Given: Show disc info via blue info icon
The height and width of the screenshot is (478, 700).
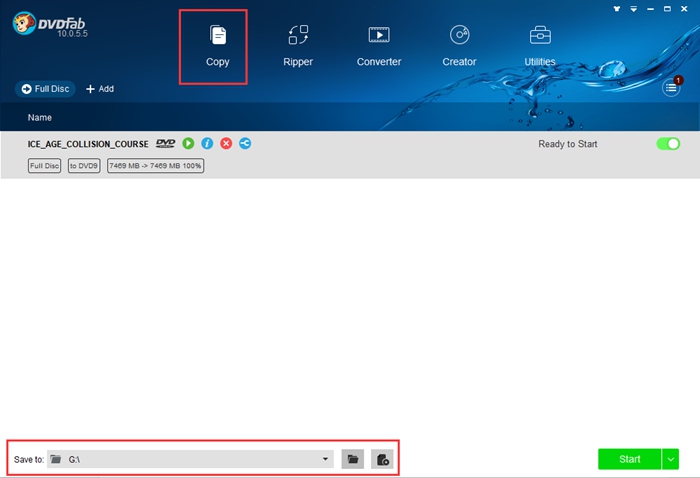Looking at the screenshot, I should [x=207, y=144].
